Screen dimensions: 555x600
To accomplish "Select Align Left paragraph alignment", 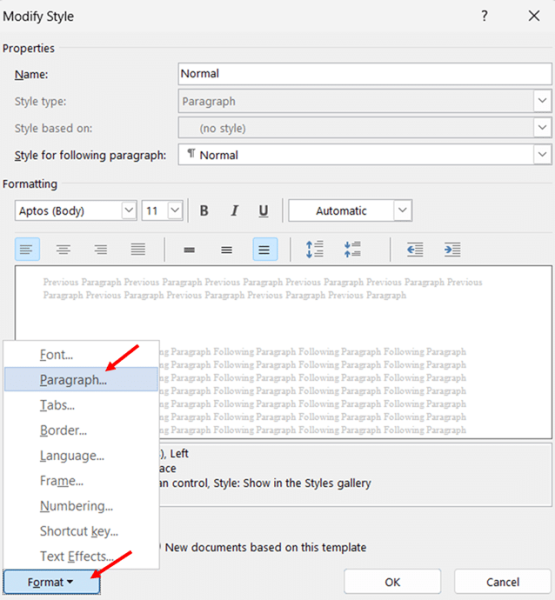I will [x=27, y=249].
